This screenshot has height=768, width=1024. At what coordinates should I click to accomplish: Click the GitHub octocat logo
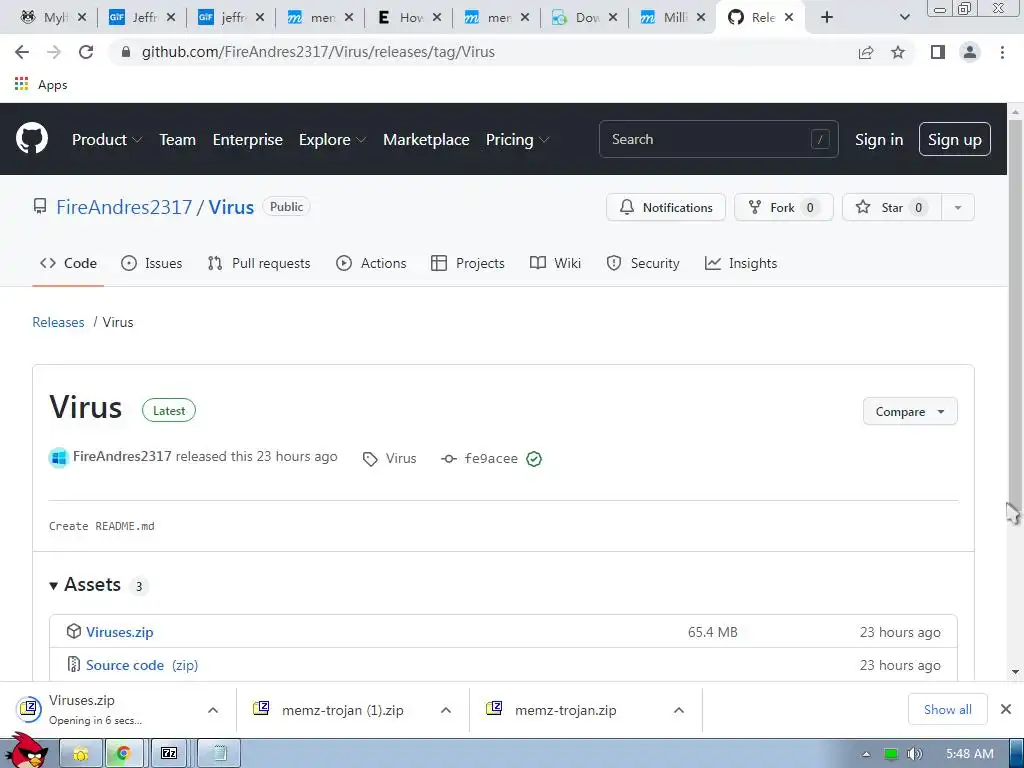(x=31, y=138)
